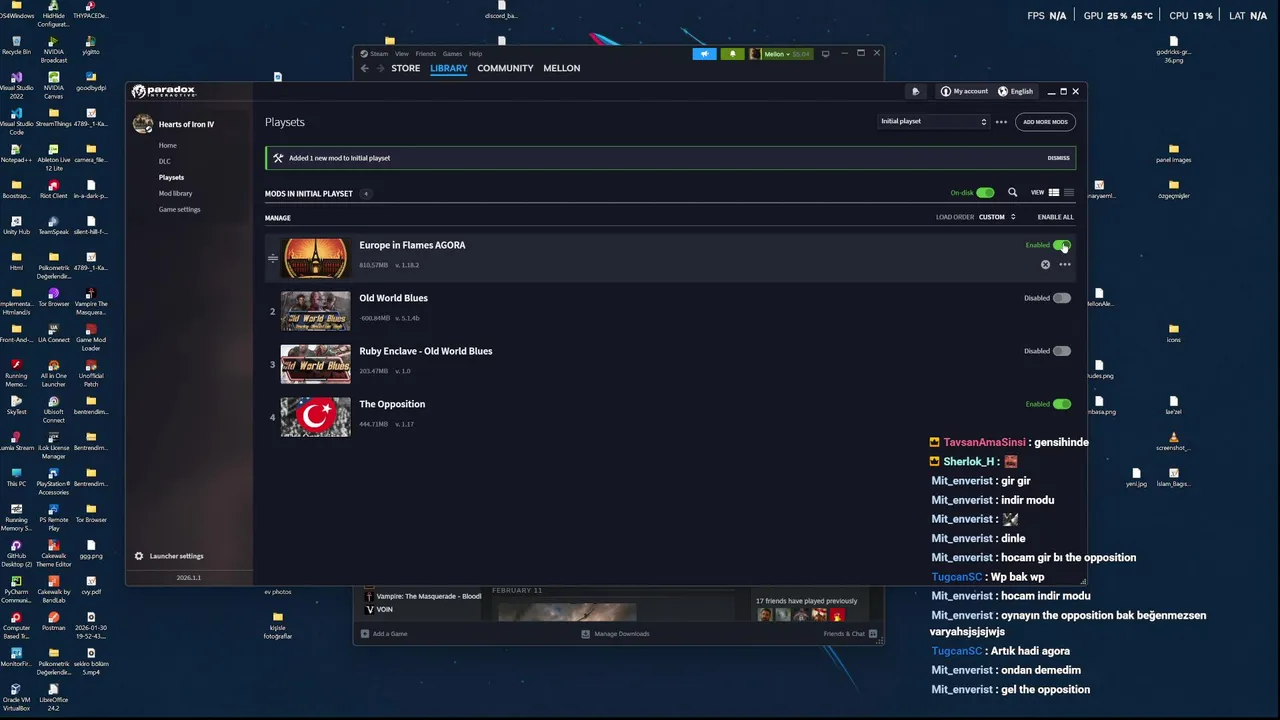Open Steam announcements megaphone button
This screenshot has width=1280, height=720.
pyautogui.click(x=704, y=54)
